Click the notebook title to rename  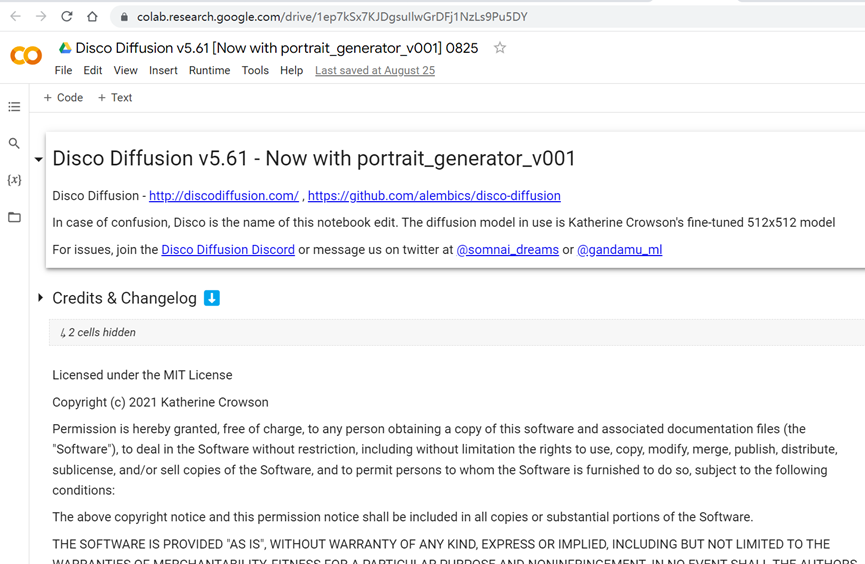(276, 48)
